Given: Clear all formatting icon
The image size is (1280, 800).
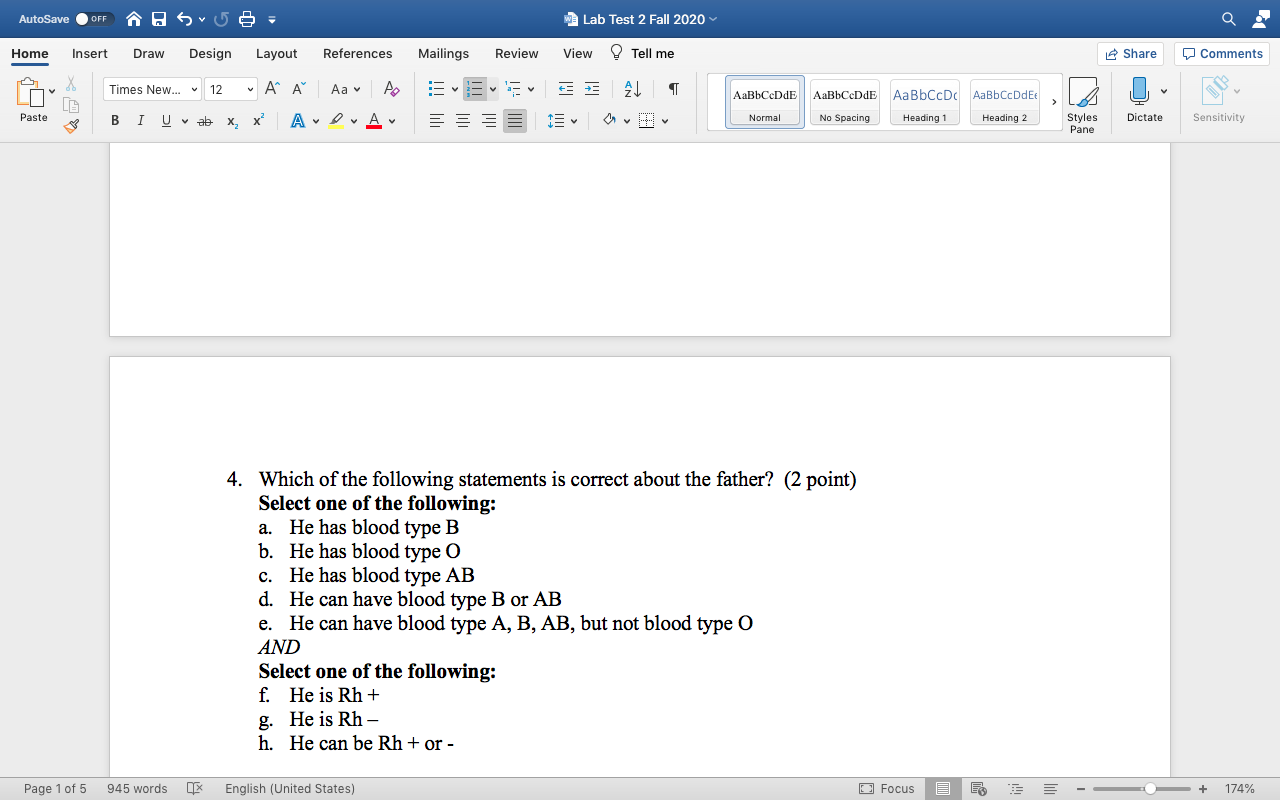Looking at the screenshot, I should [391, 89].
